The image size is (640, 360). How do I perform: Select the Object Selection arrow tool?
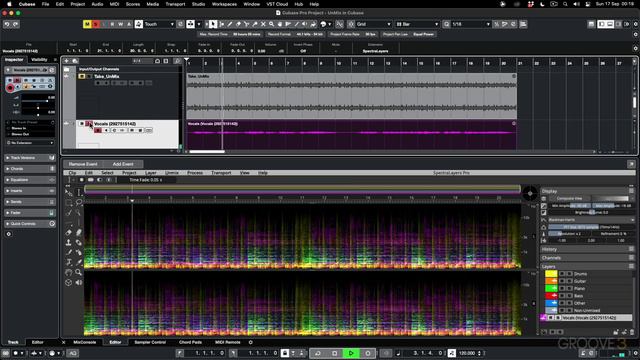pyautogui.click(x=213, y=24)
